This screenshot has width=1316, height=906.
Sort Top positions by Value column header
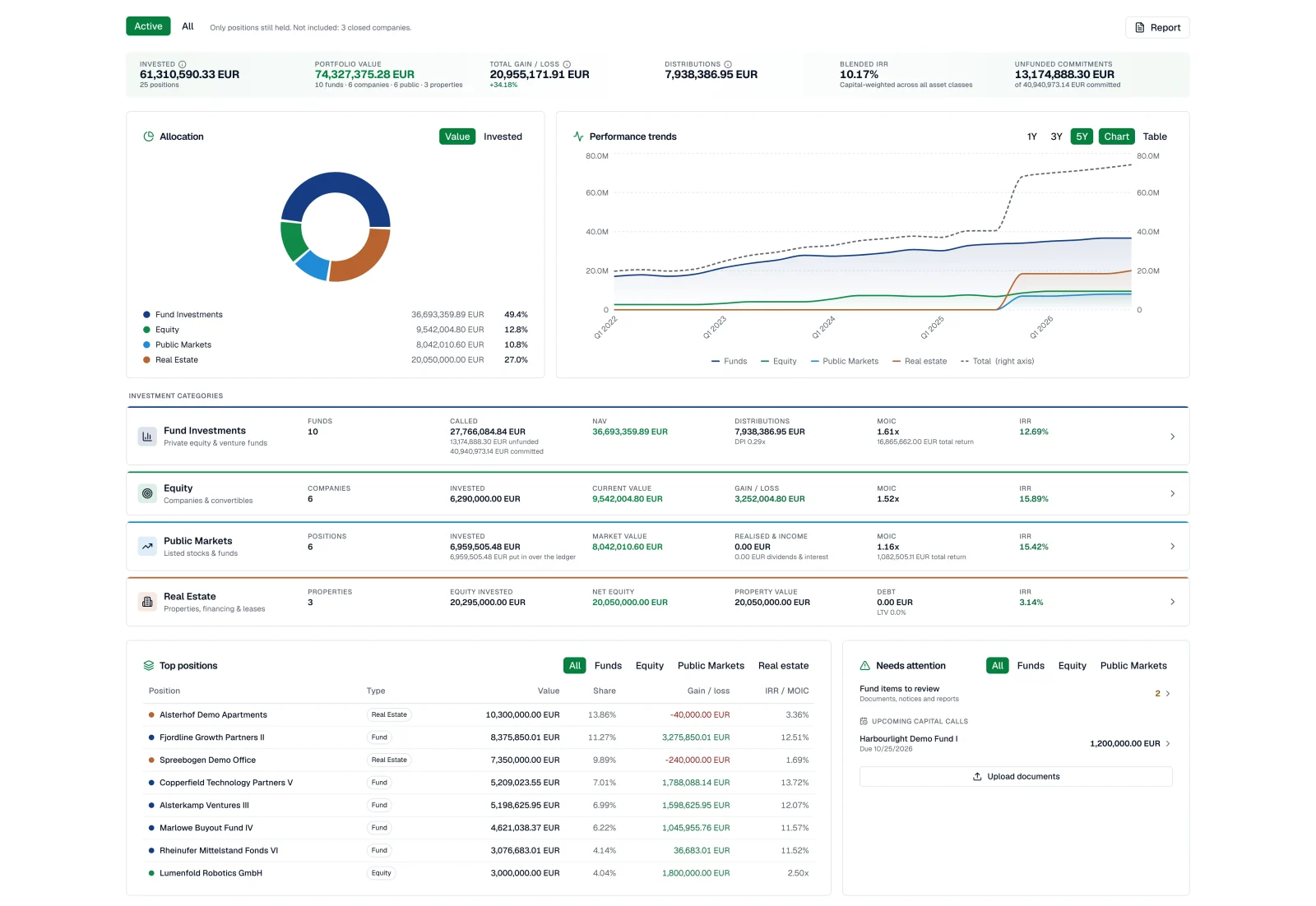549,691
